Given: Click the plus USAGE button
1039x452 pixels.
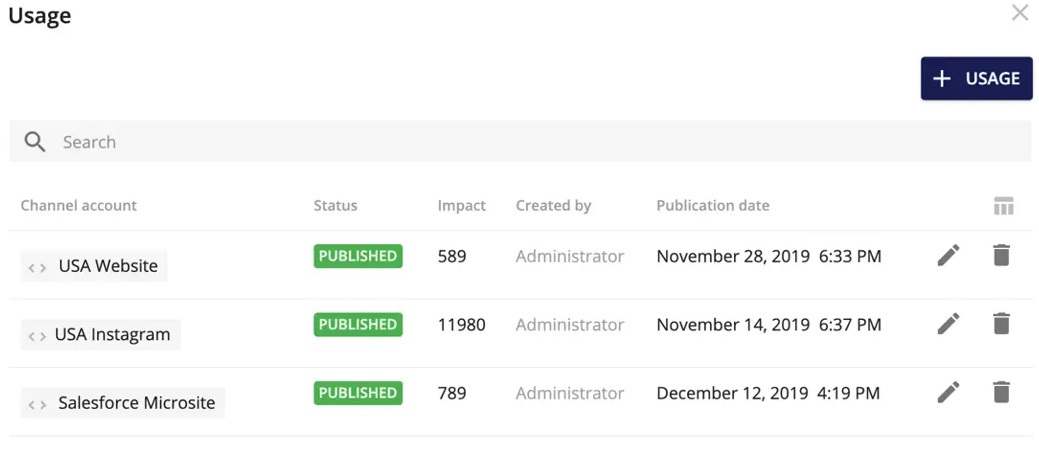Looking at the screenshot, I should (x=976, y=79).
